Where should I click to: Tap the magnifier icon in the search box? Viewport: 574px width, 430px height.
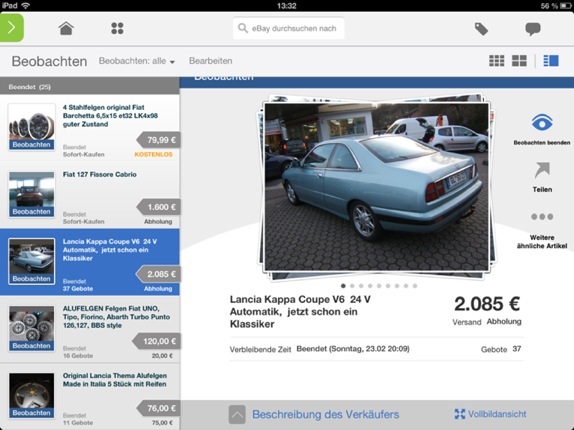242,28
